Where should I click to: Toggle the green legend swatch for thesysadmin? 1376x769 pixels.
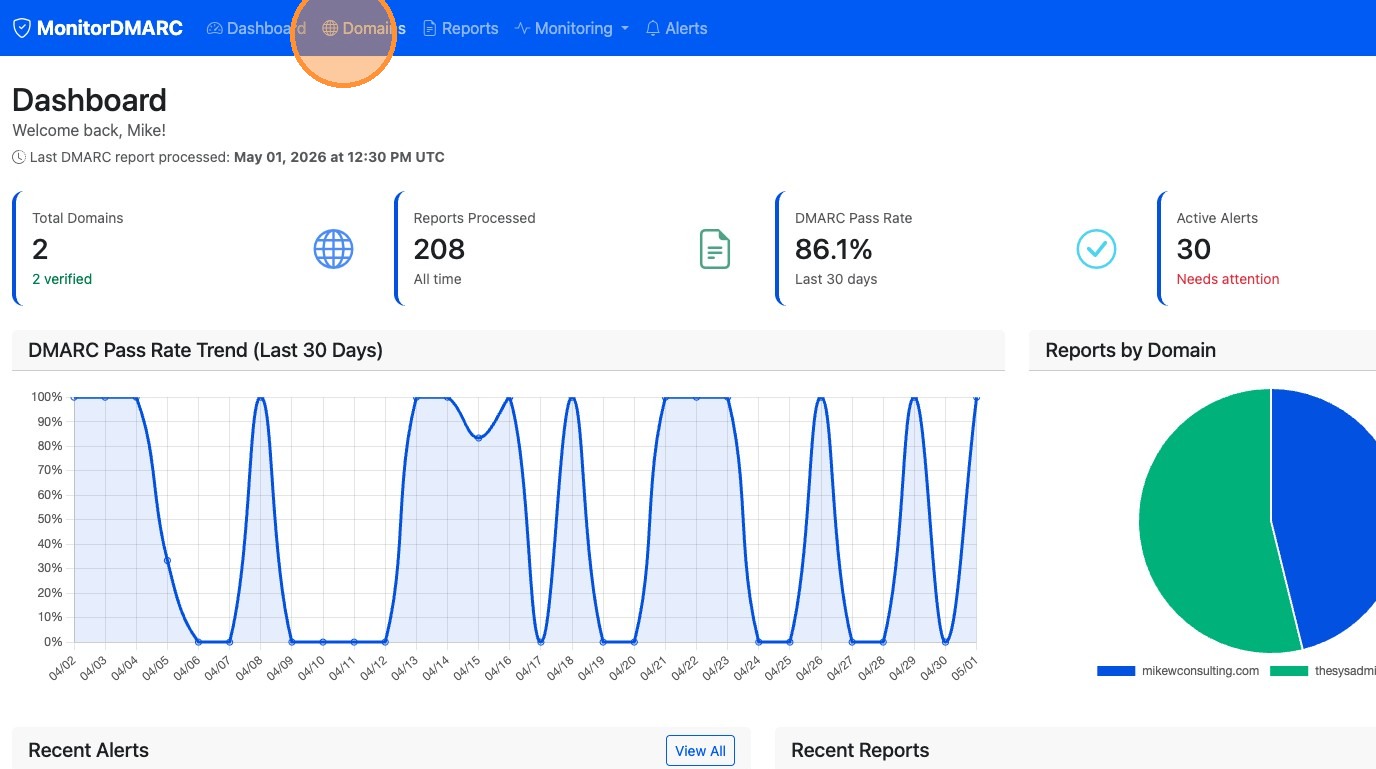pos(1289,671)
